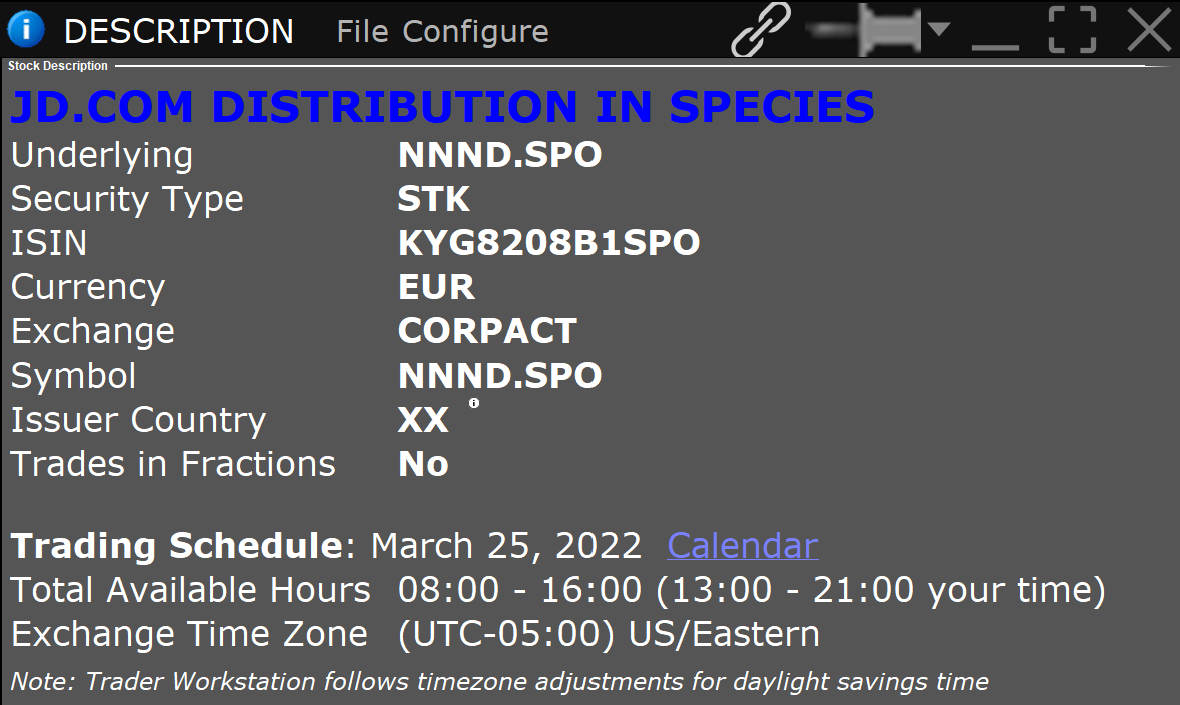Click the blue info icon beside DESCRIPTION
Screen dimensions: 1180x705
[26, 29]
